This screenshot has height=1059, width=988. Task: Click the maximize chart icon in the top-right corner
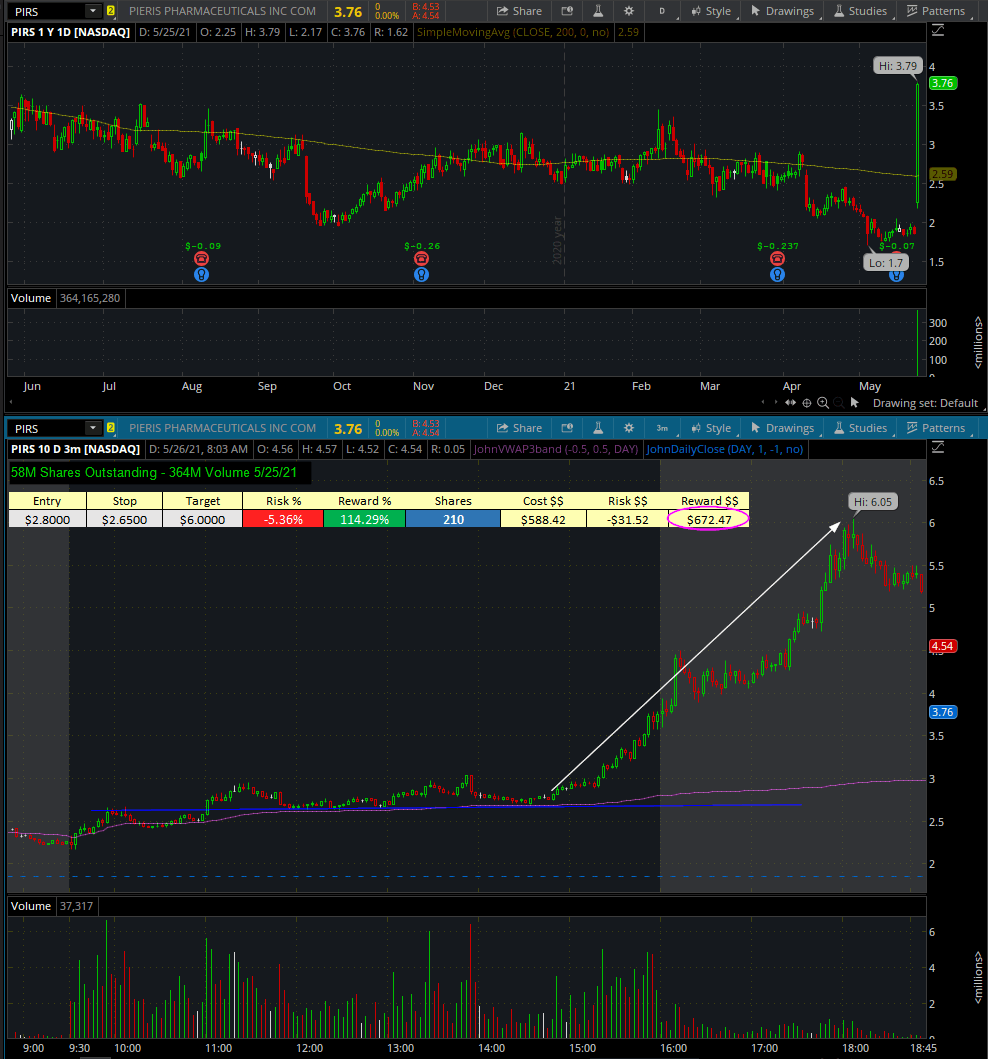click(937, 30)
